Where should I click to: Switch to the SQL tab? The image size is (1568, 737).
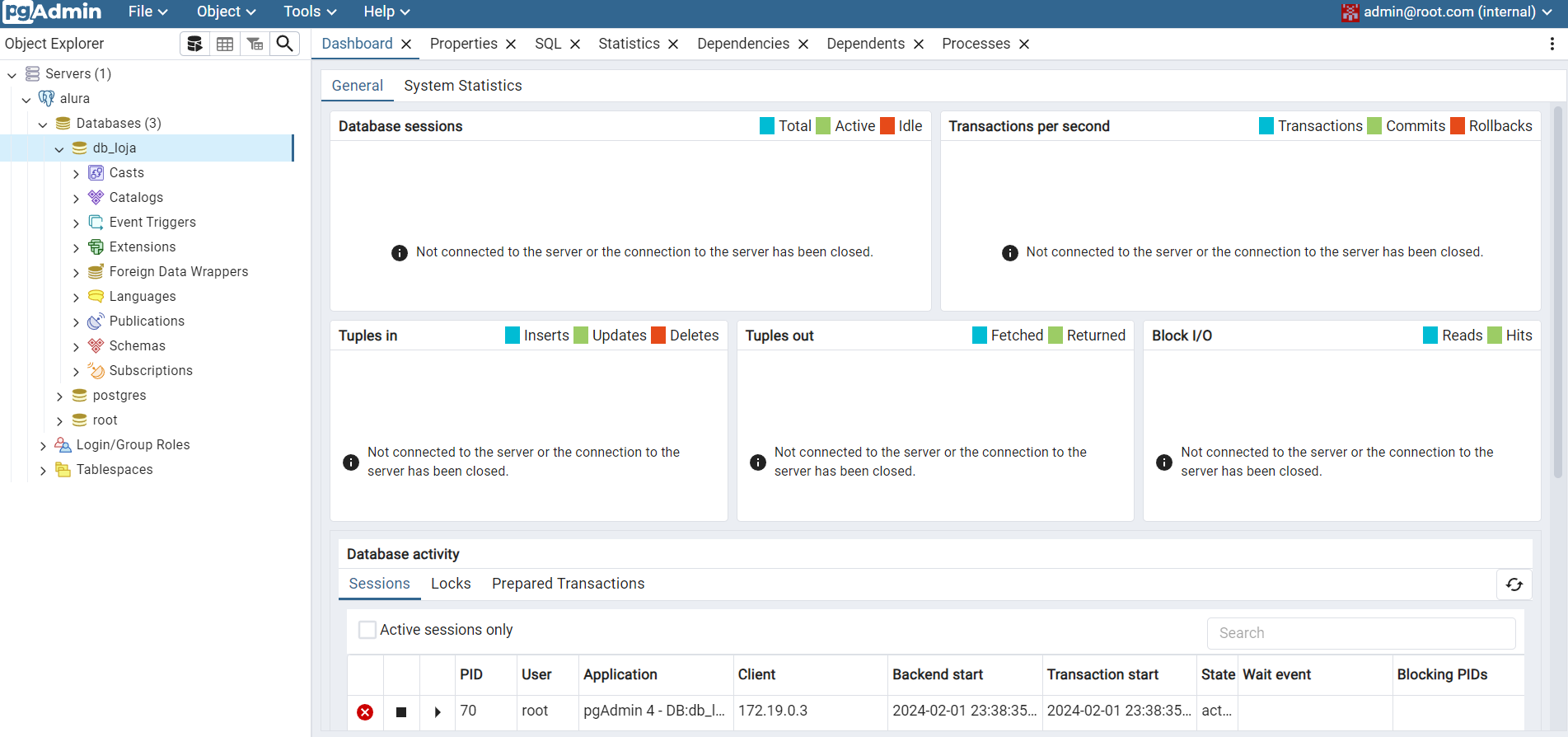[548, 44]
